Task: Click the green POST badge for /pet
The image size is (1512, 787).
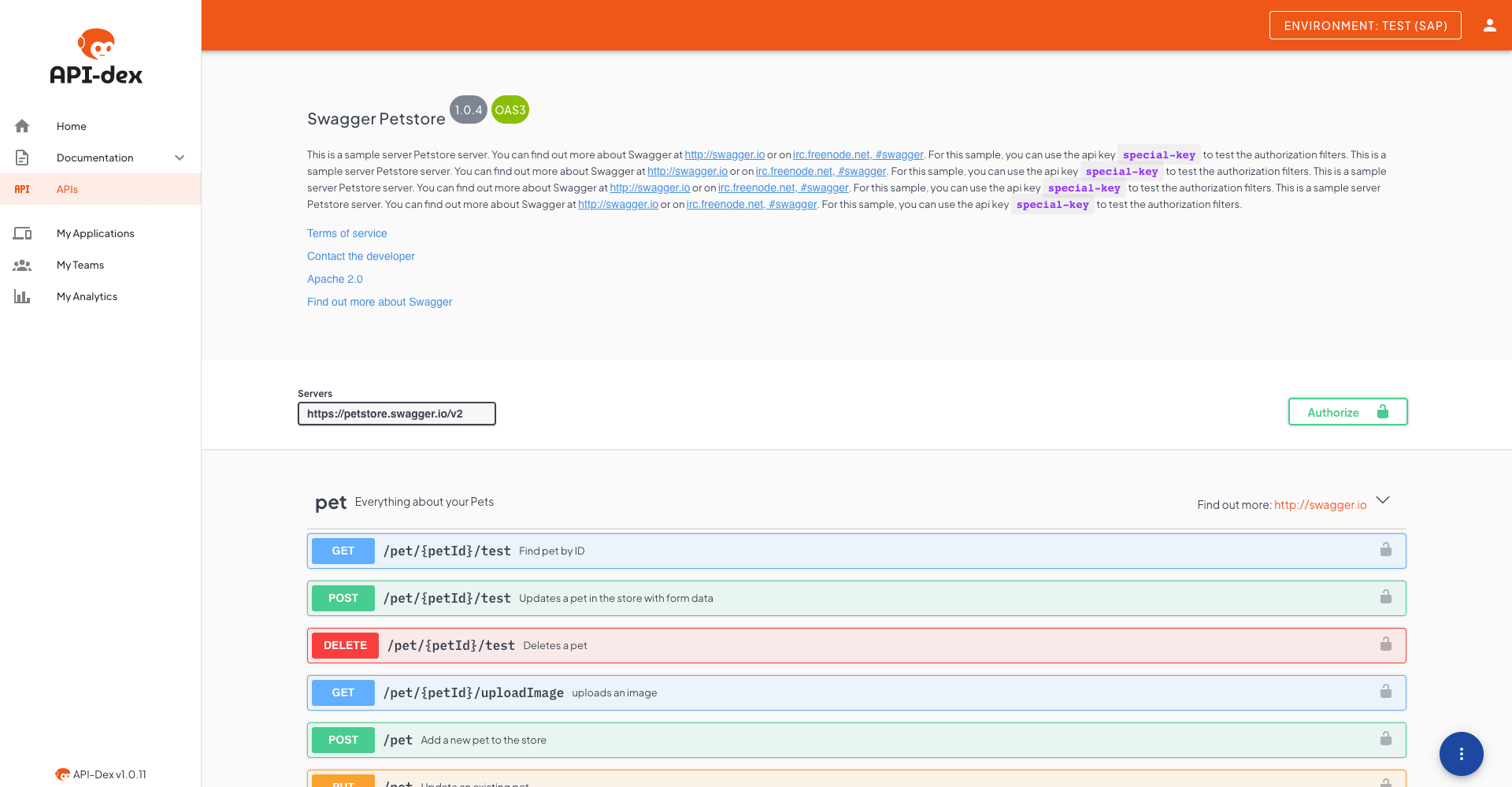Action: click(x=343, y=740)
